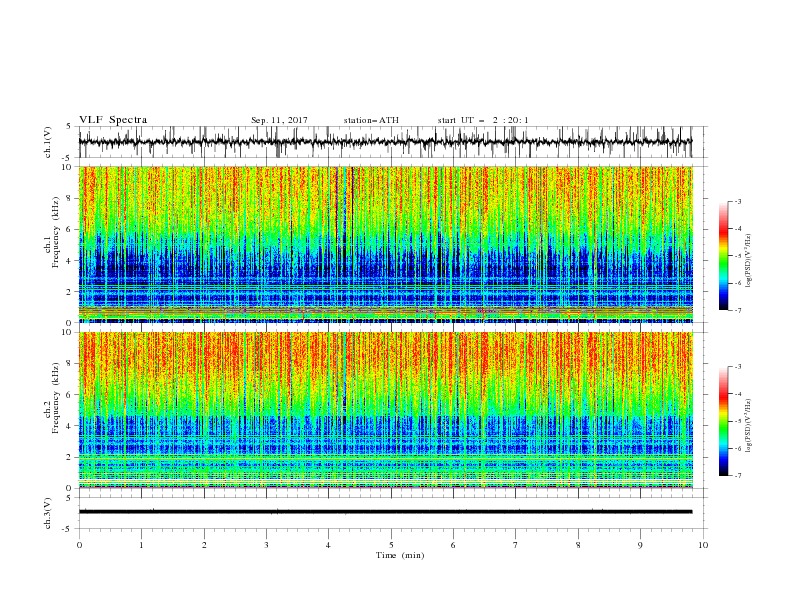
Task: Click the ch.2 colorbar "log(PSD)(V²/Hz)" label
Action: 748,426
